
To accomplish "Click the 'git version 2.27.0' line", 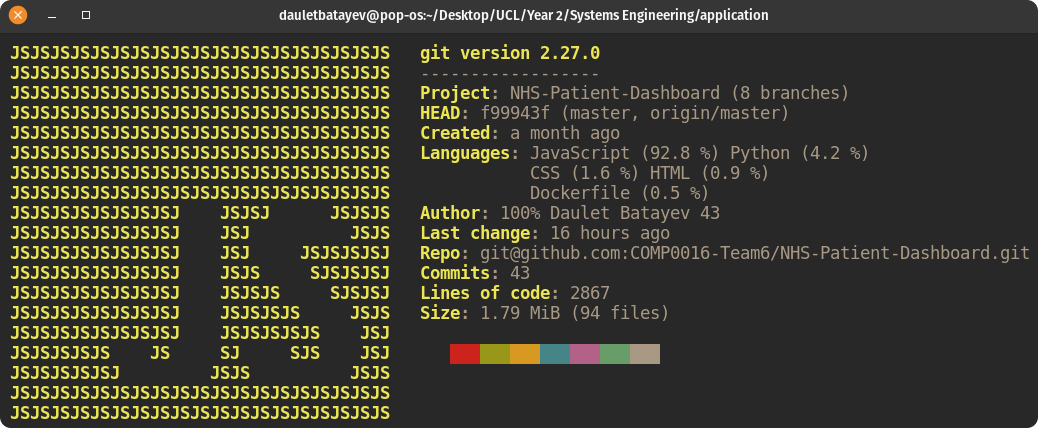I will (x=510, y=54).
